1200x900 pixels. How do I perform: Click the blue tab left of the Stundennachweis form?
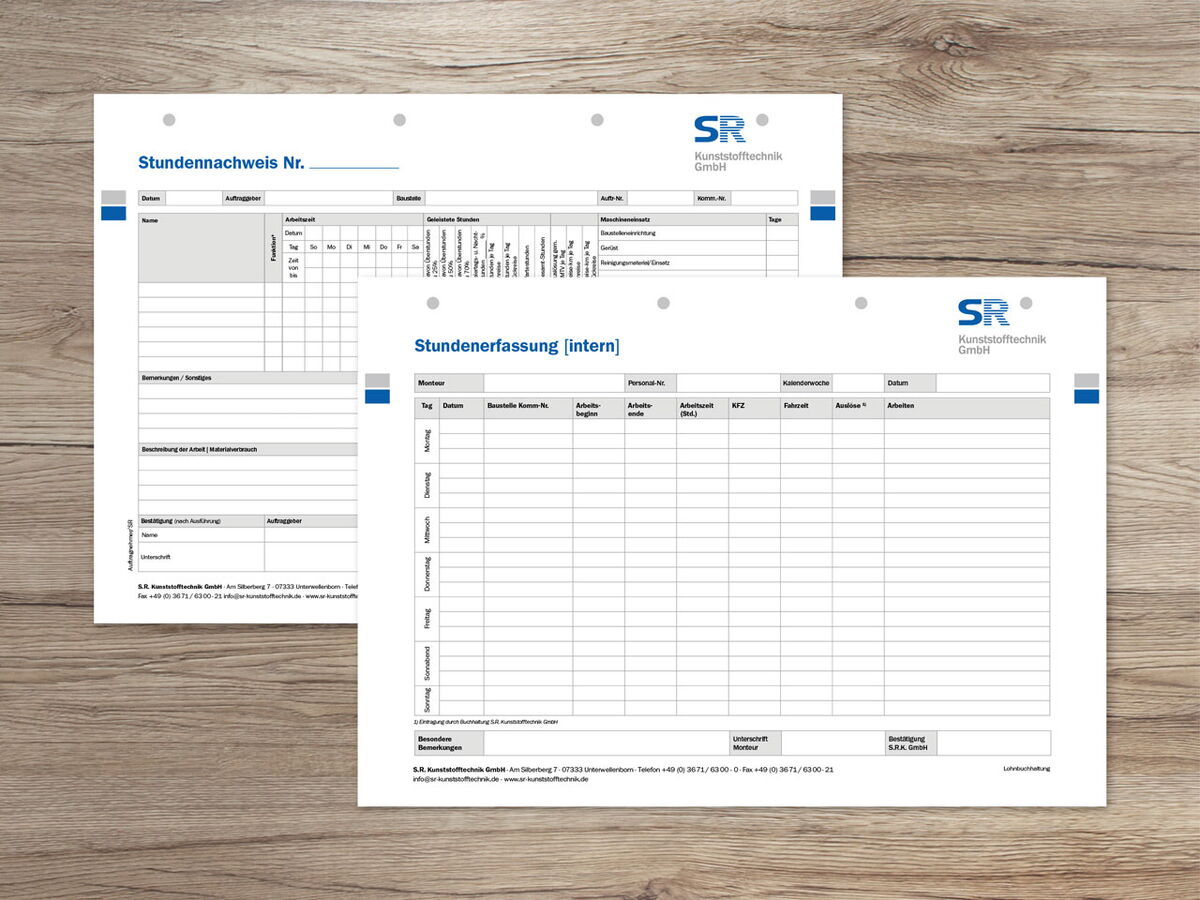click(x=113, y=213)
